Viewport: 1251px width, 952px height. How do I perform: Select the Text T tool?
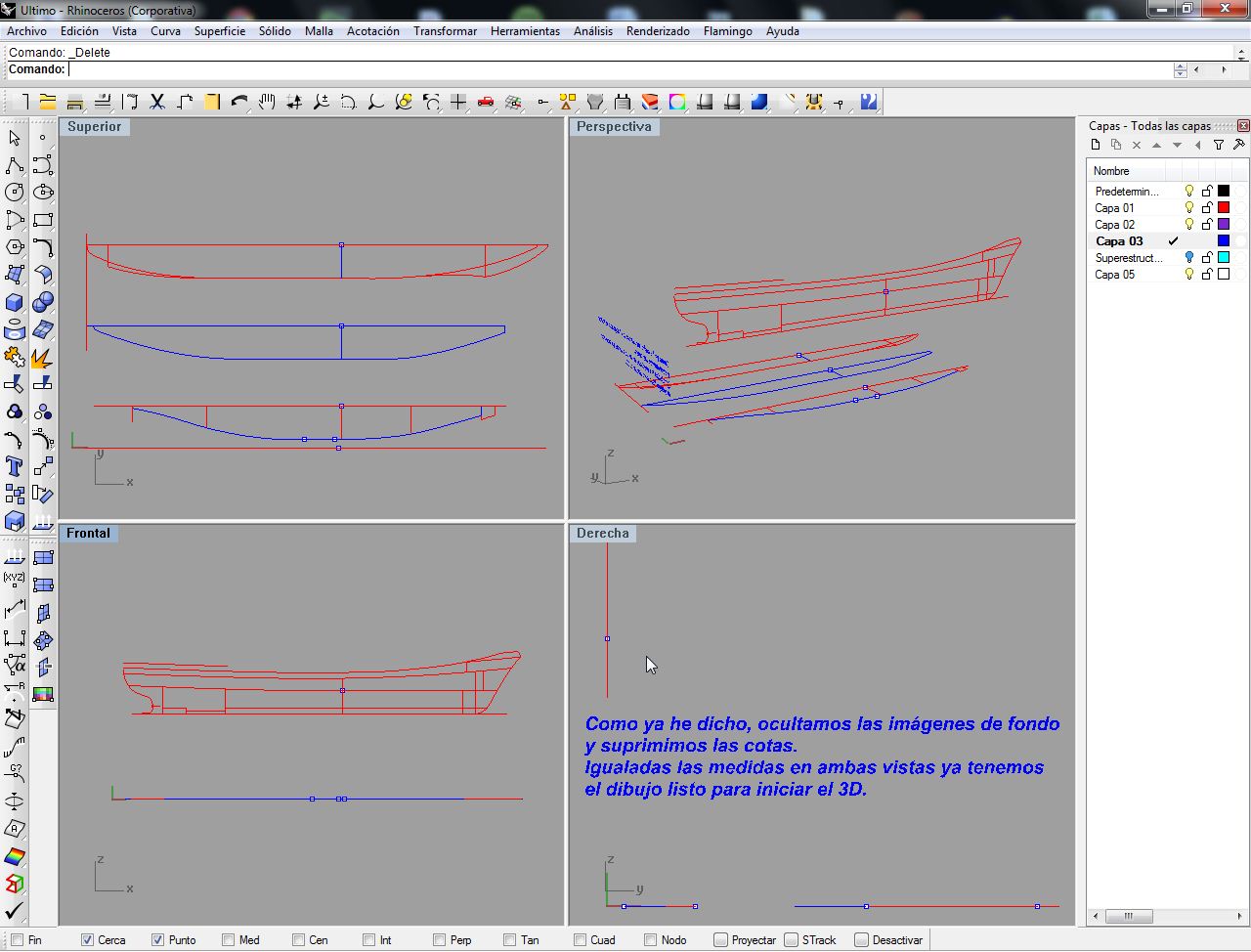point(15,466)
